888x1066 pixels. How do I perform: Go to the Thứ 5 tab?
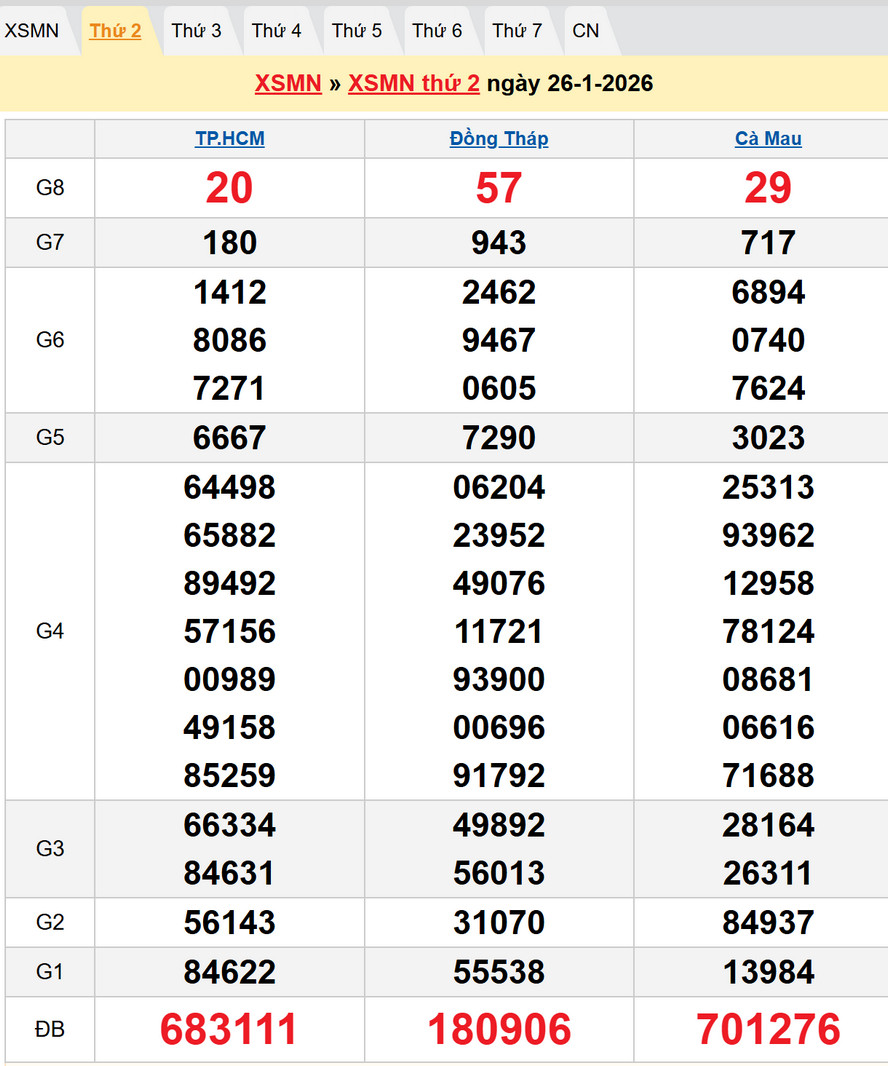click(357, 31)
